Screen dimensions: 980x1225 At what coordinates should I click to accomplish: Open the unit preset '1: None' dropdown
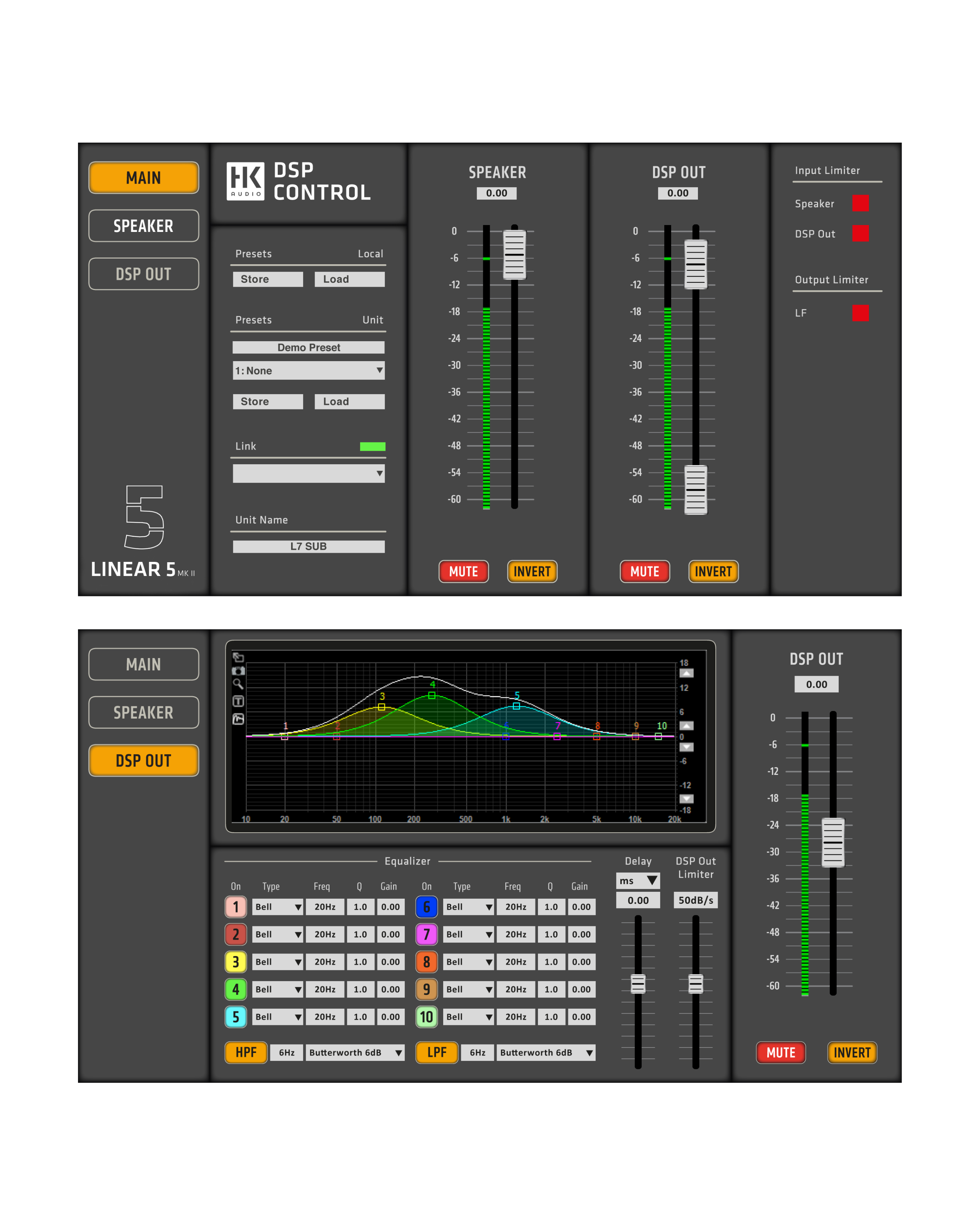pos(309,371)
